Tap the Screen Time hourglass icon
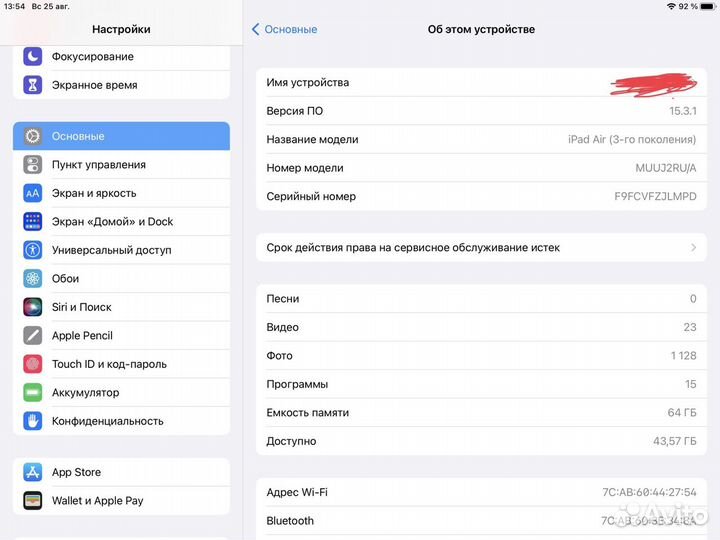 [33, 85]
